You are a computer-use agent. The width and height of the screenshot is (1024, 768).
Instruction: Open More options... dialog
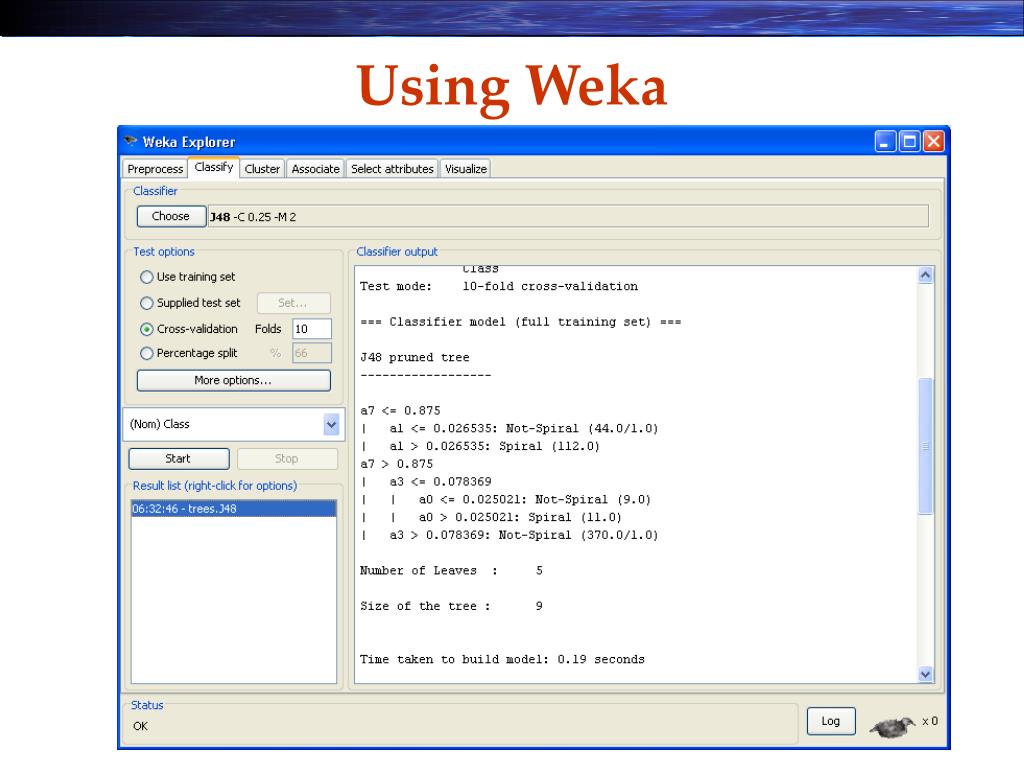(233, 380)
